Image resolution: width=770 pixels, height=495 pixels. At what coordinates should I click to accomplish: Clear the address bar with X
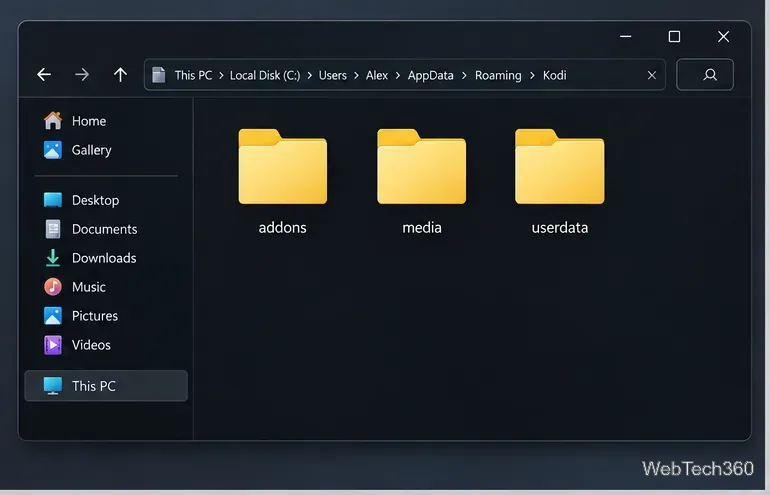(652, 75)
